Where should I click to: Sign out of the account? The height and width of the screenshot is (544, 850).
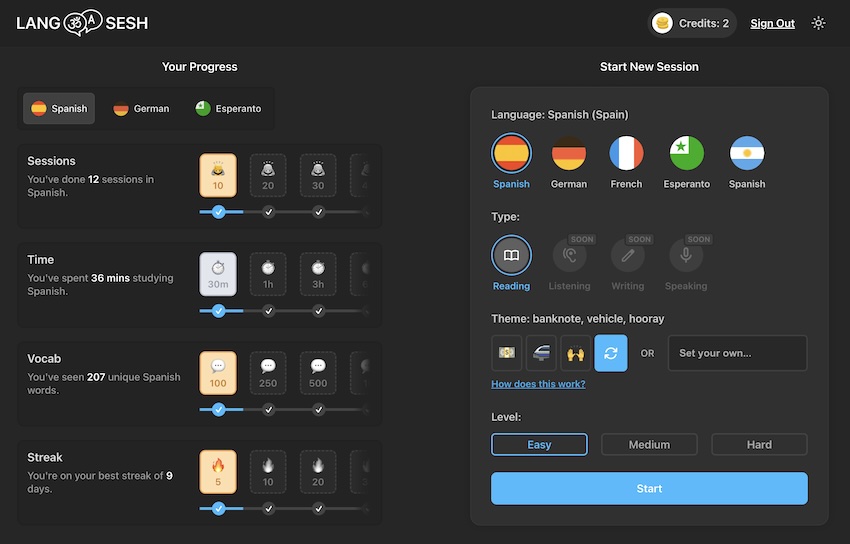pos(772,23)
